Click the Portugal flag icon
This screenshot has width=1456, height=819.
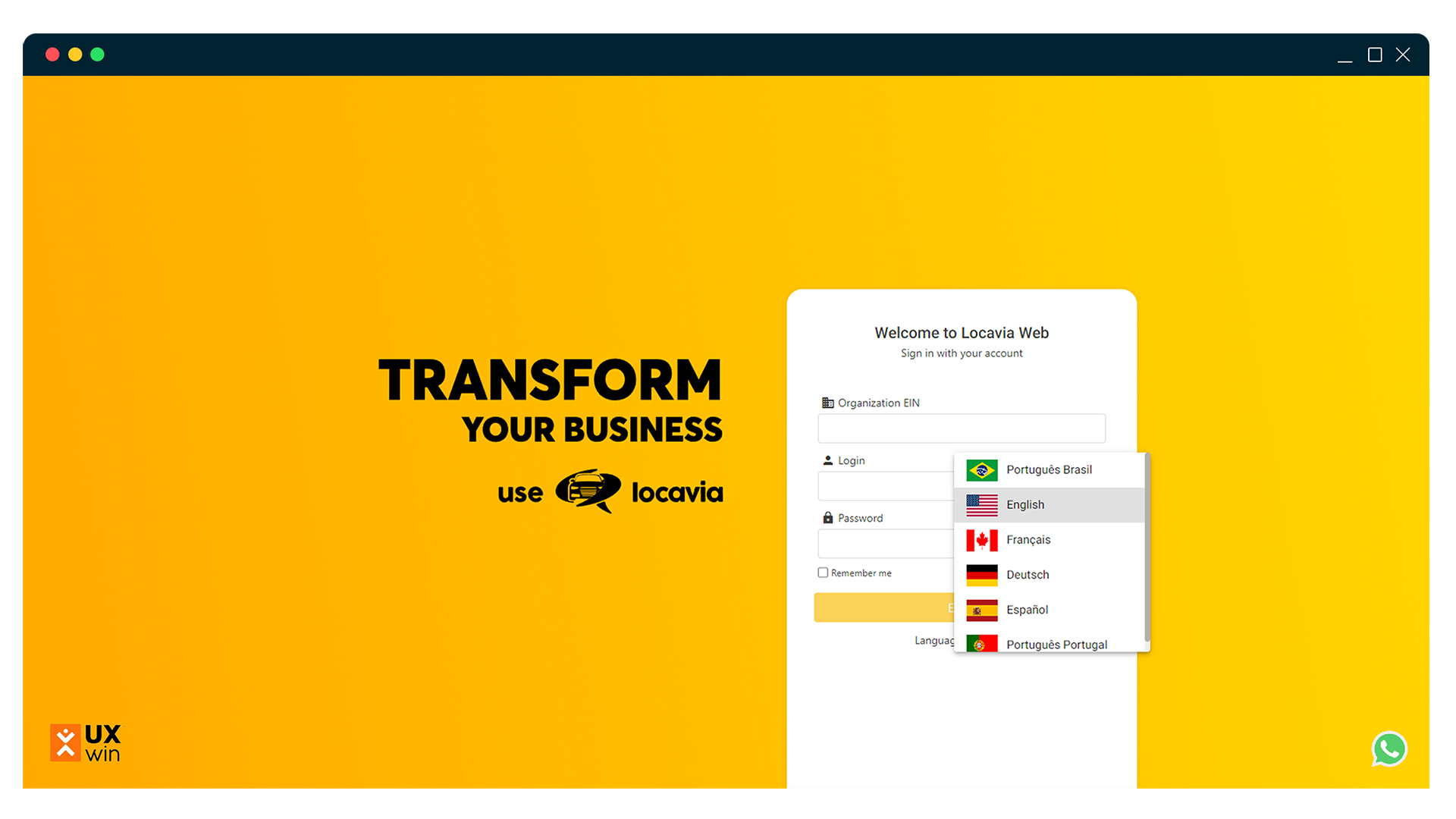tap(981, 643)
